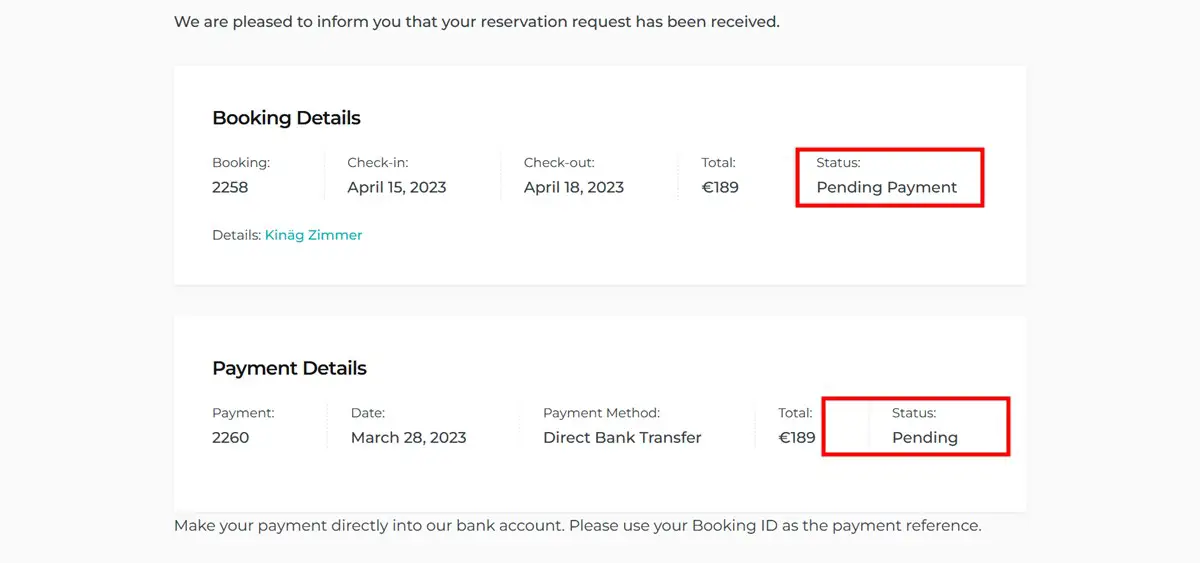The image size is (1200, 563).
Task: Click the Pending Payment booking status
Action: 886,187
